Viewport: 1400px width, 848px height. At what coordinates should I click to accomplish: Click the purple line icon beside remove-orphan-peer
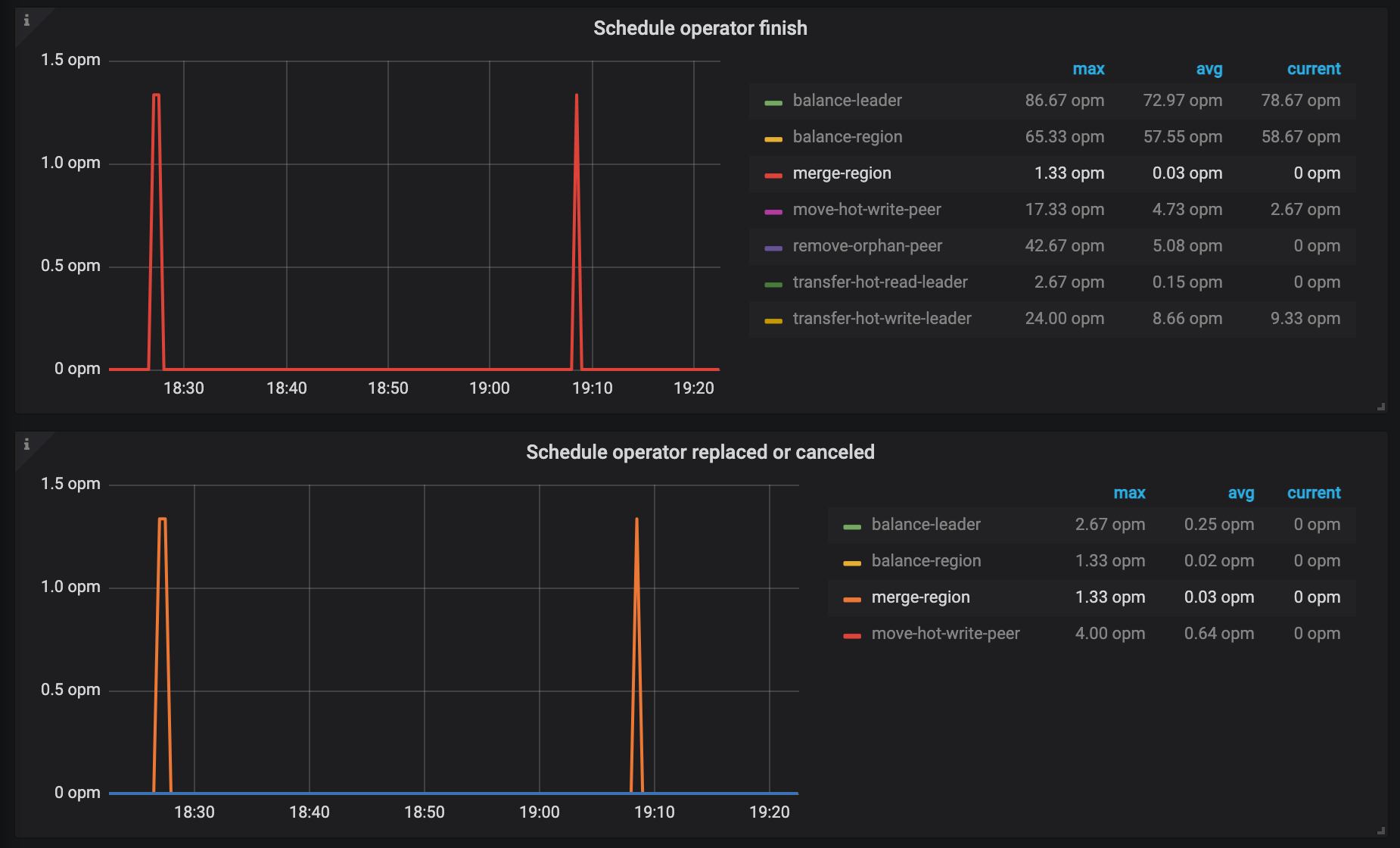(772, 246)
